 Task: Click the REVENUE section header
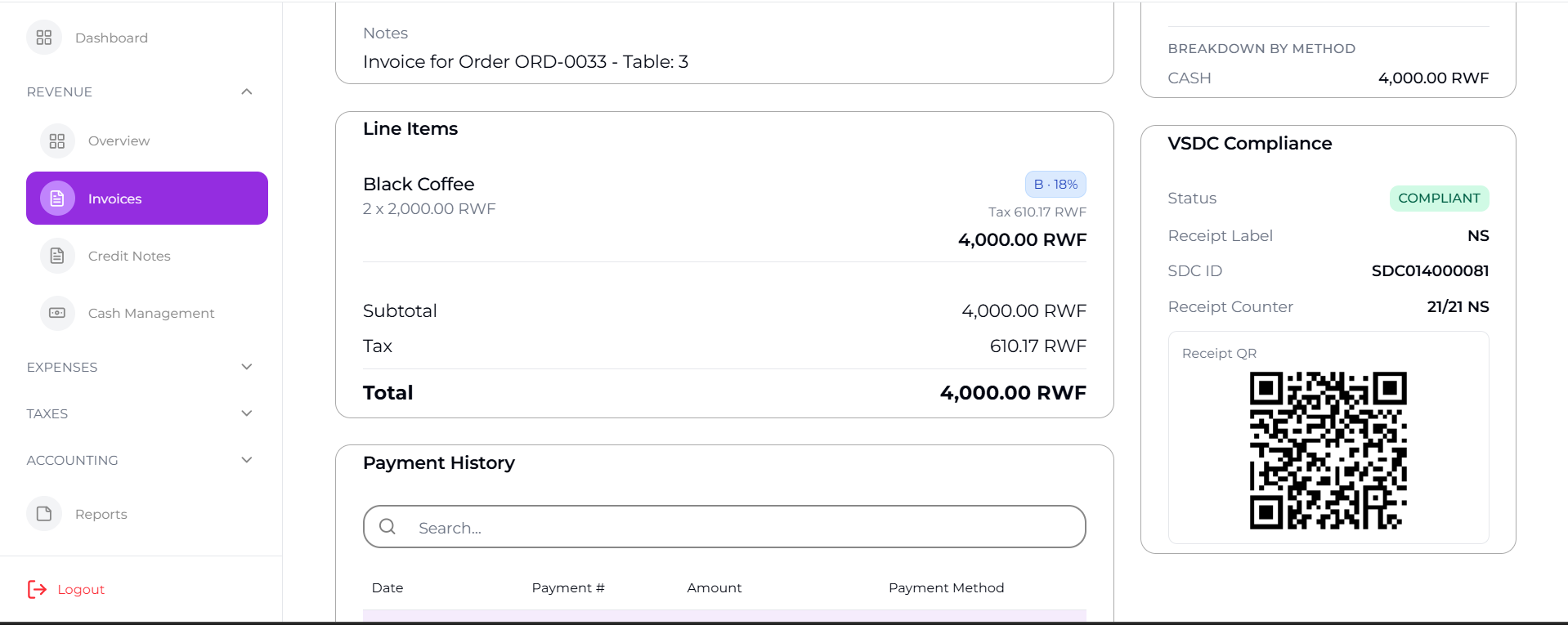coord(60,92)
